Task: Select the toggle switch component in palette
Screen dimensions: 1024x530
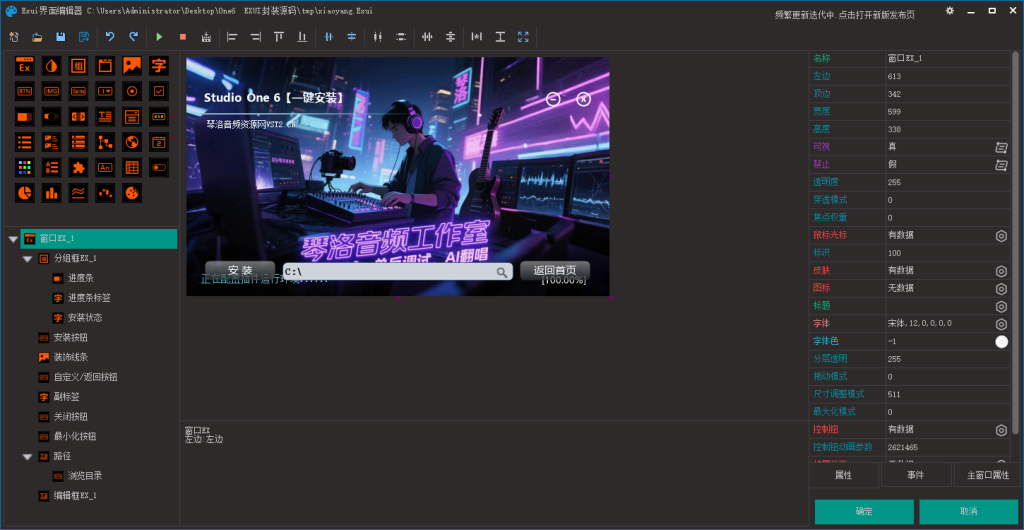Action: tap(159, 167)
